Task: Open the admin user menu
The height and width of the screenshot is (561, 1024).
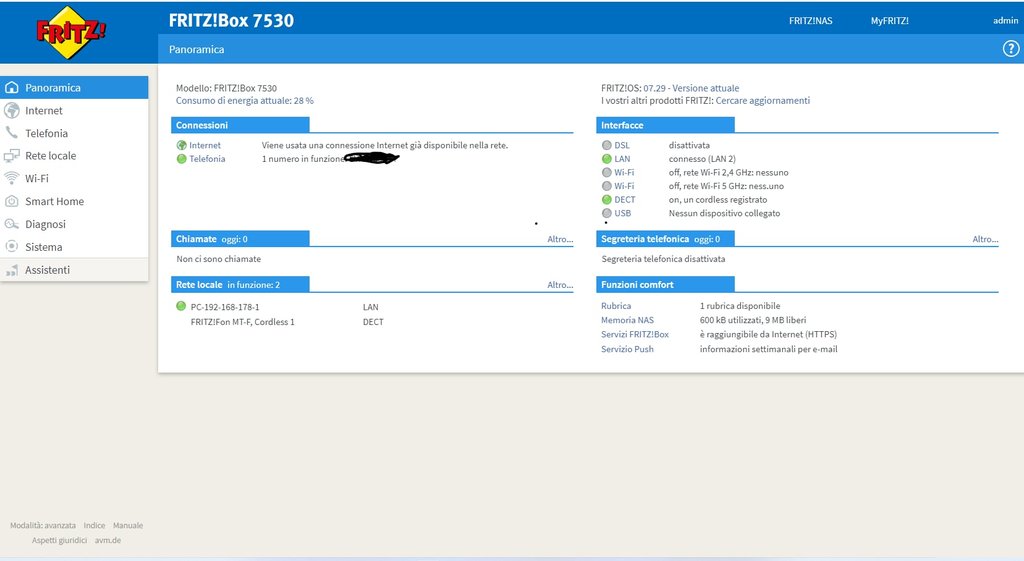Action: point(1005,21)
